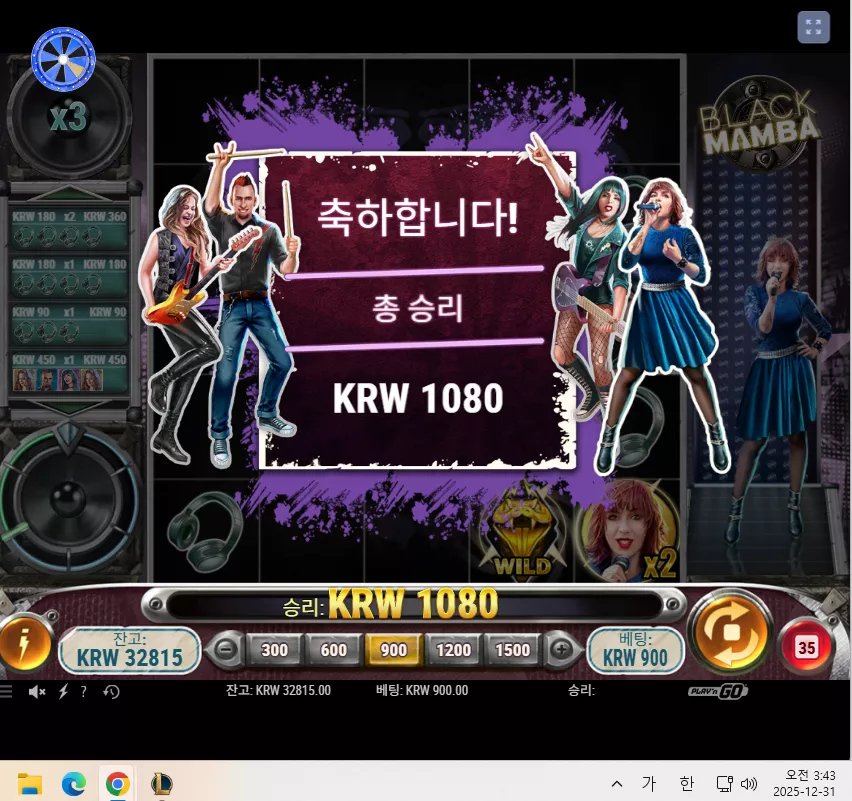The width and height of the screenshot is (852, 801).
Task: Select the 300 bet amount
Action: click(x=274, y=649)
